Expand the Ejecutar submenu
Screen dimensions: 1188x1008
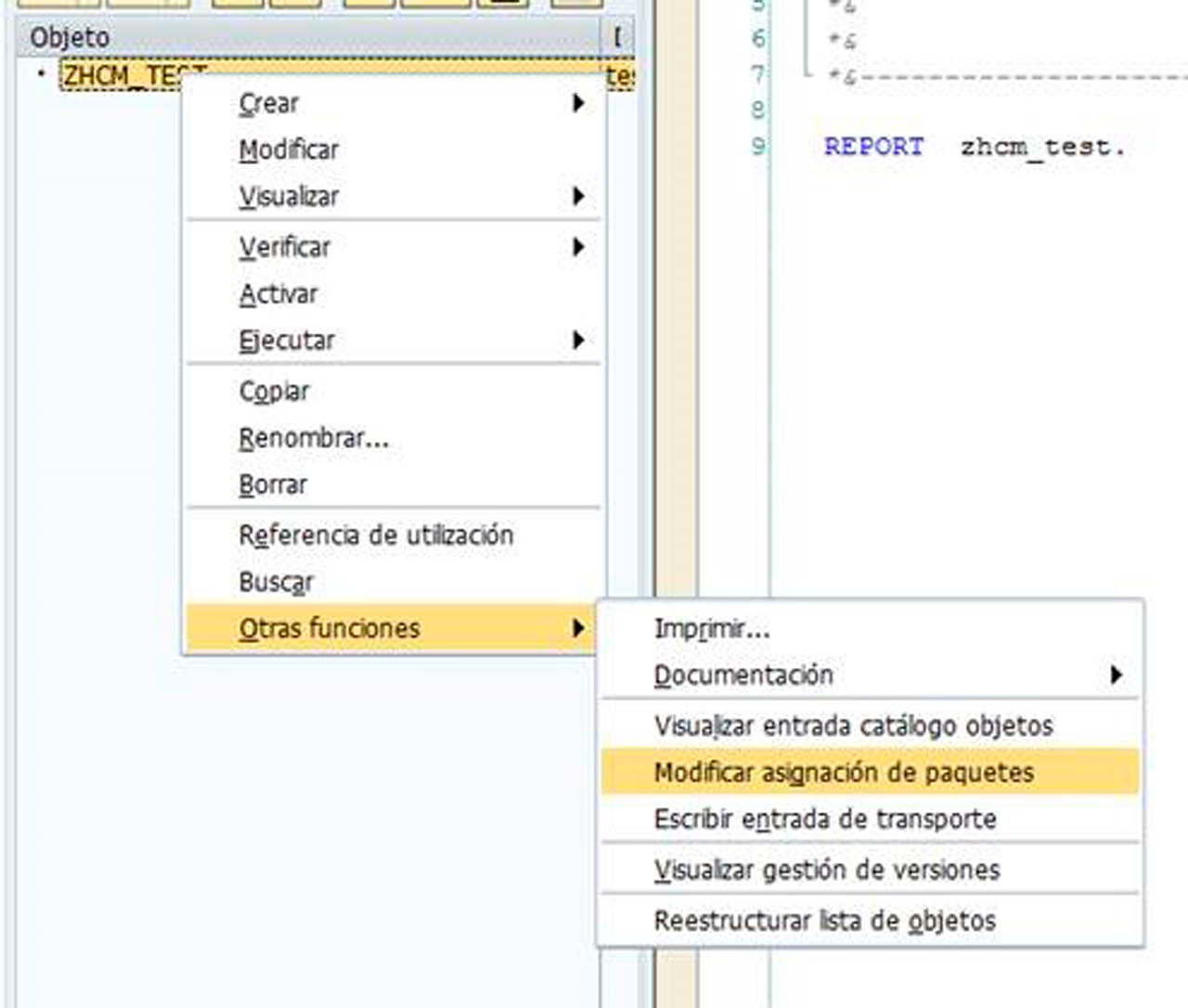pyautogui.click(x=288, y=340)
